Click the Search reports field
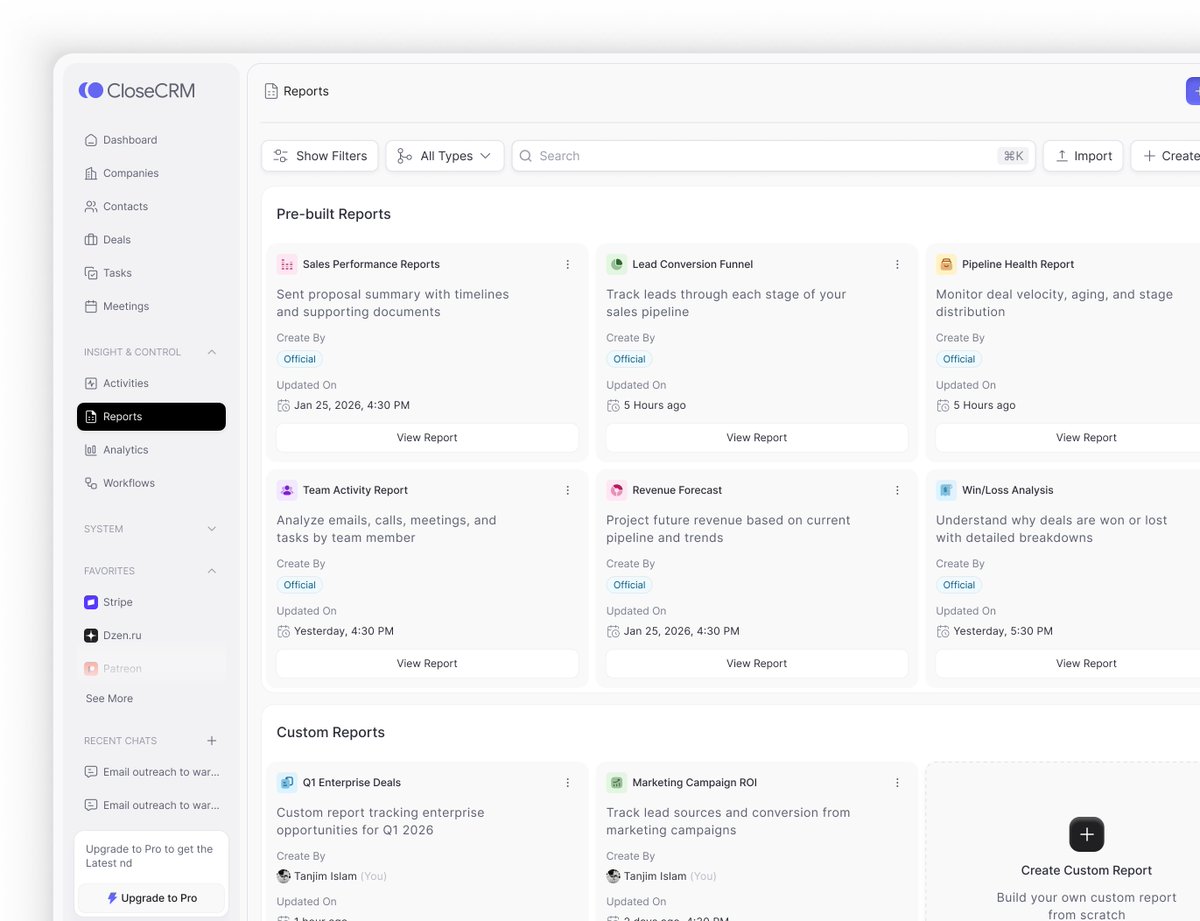 (774, 156)
